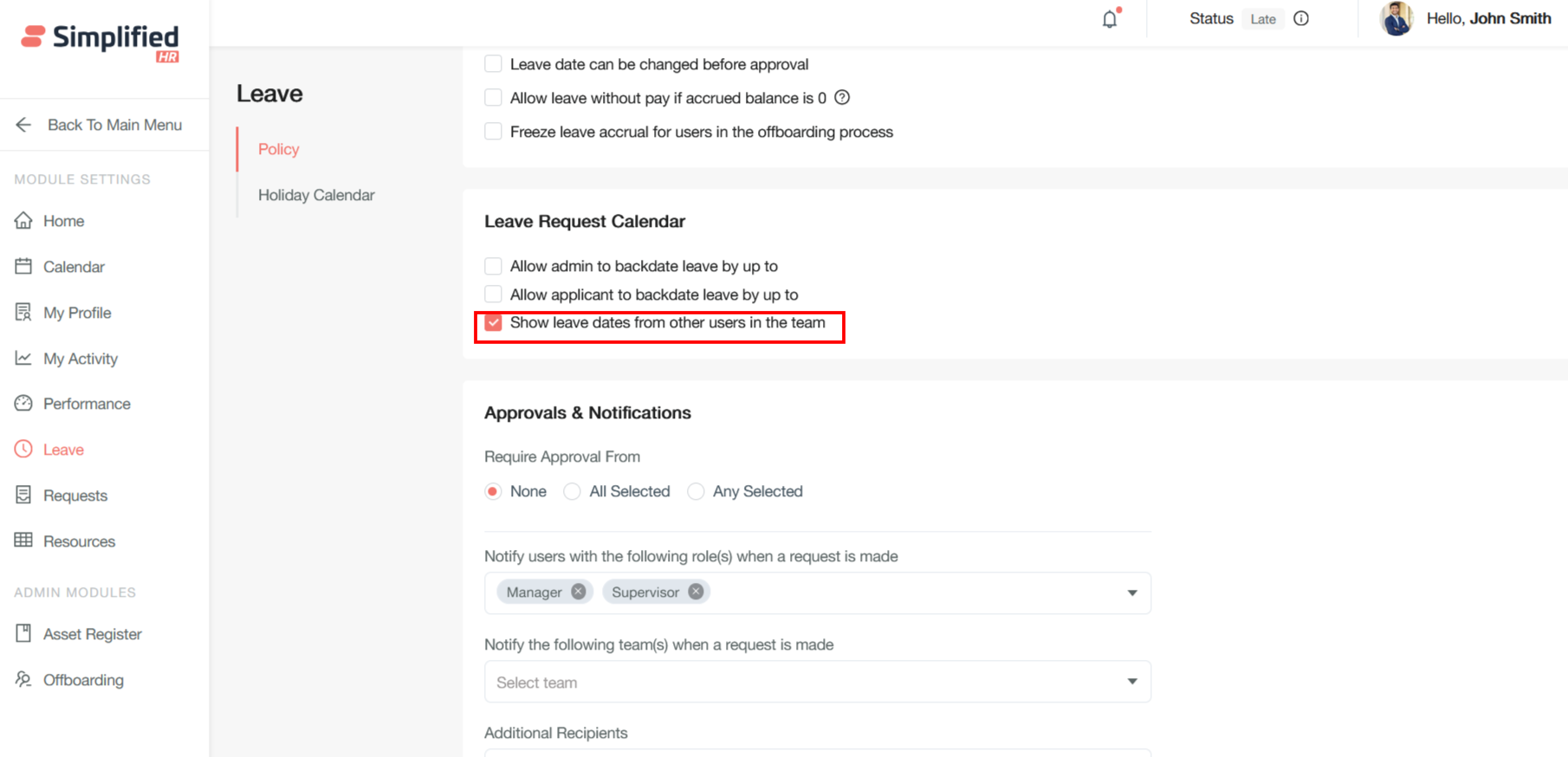Viewport: 1568px width, 757px height.
Task: Go to Requests in the sidebar
Action: 75,495
